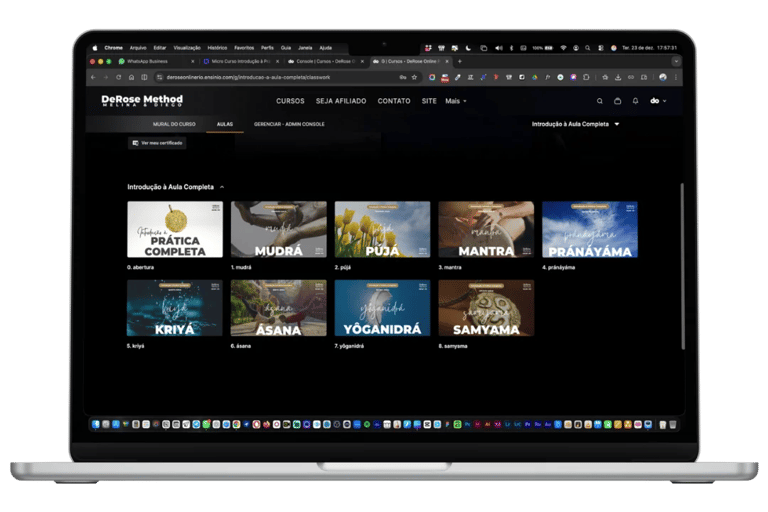Open the Yôganidrá lesson thumbnail

coord(383,308)
